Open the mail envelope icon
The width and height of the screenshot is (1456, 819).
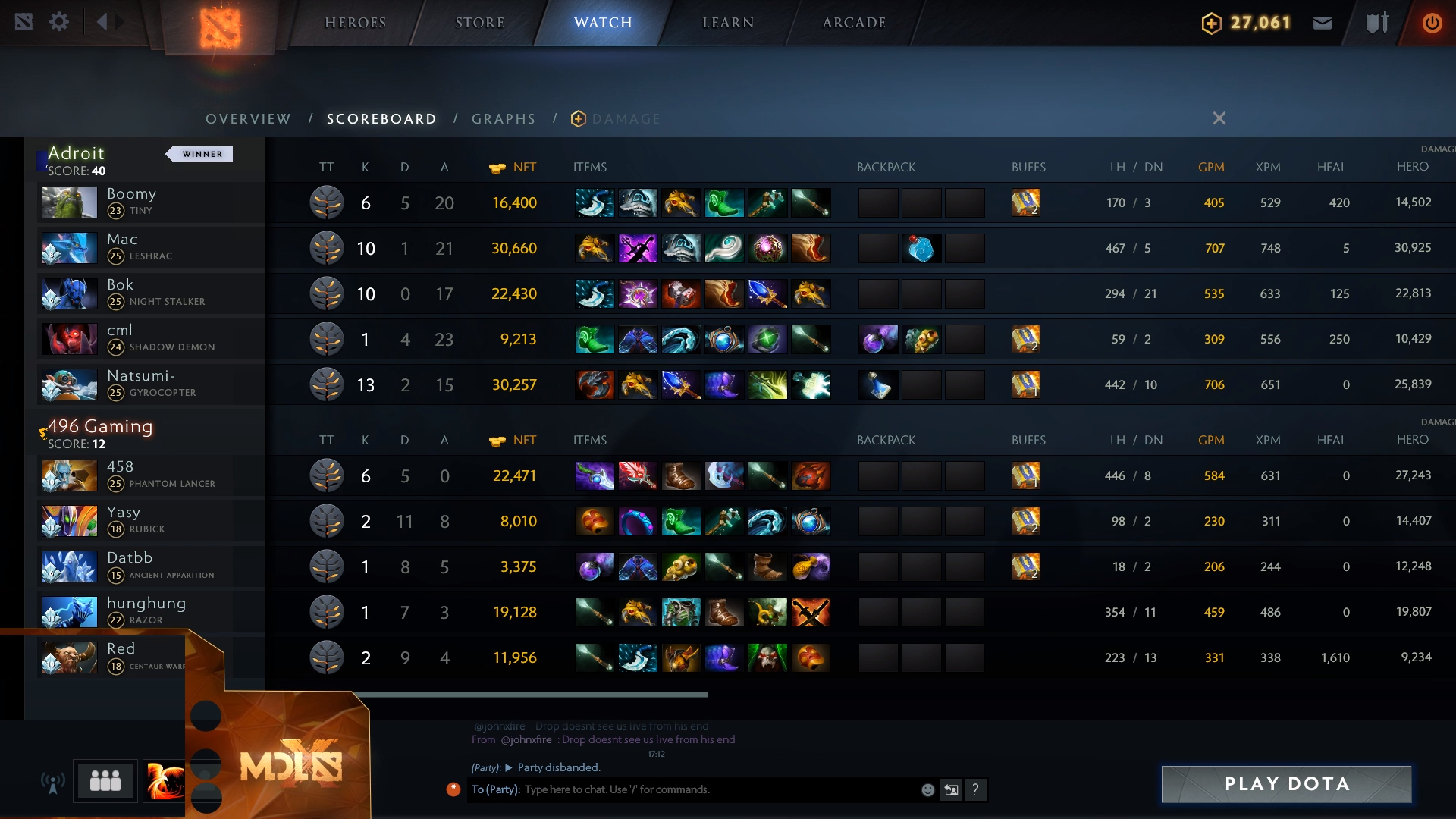[1323, 23]
